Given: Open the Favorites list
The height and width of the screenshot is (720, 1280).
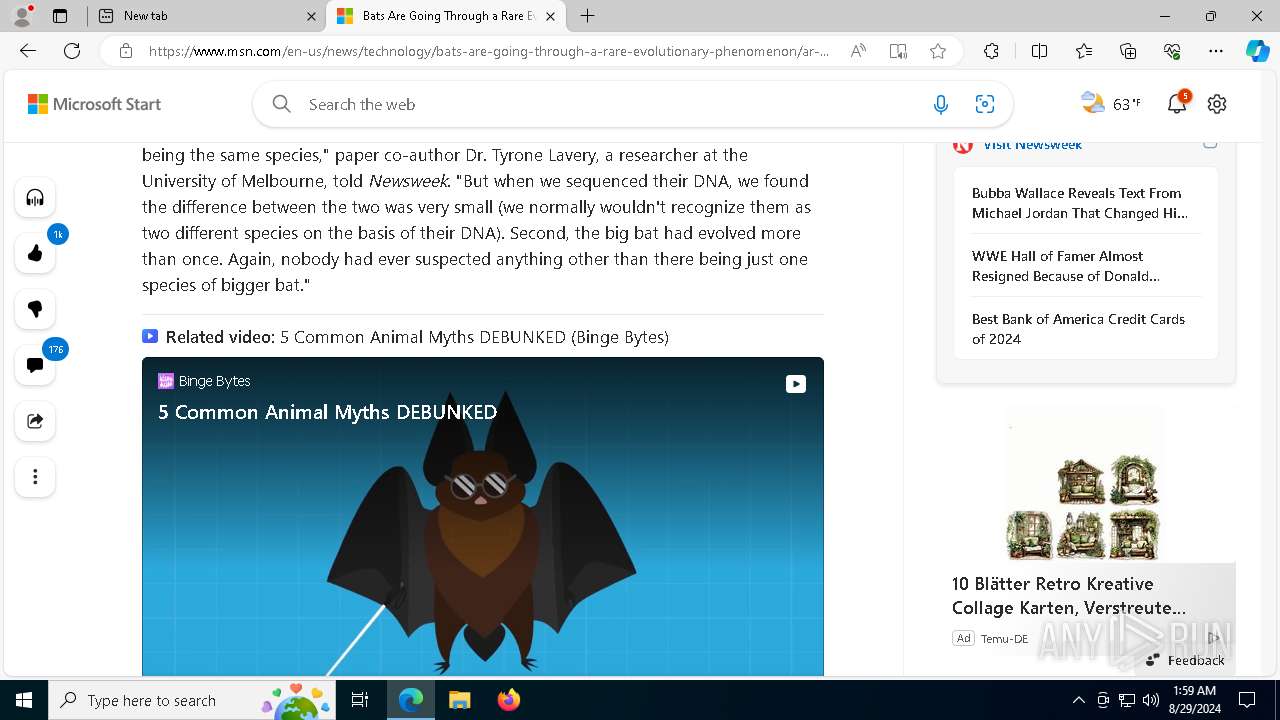Looking at the screenshot, I should click(x=1084, y=51).
